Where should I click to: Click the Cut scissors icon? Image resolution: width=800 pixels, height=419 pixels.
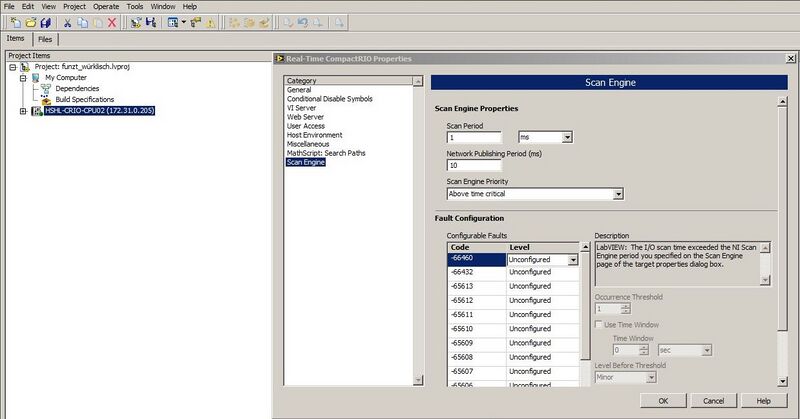pyautogui.click(x=68, y=21)
